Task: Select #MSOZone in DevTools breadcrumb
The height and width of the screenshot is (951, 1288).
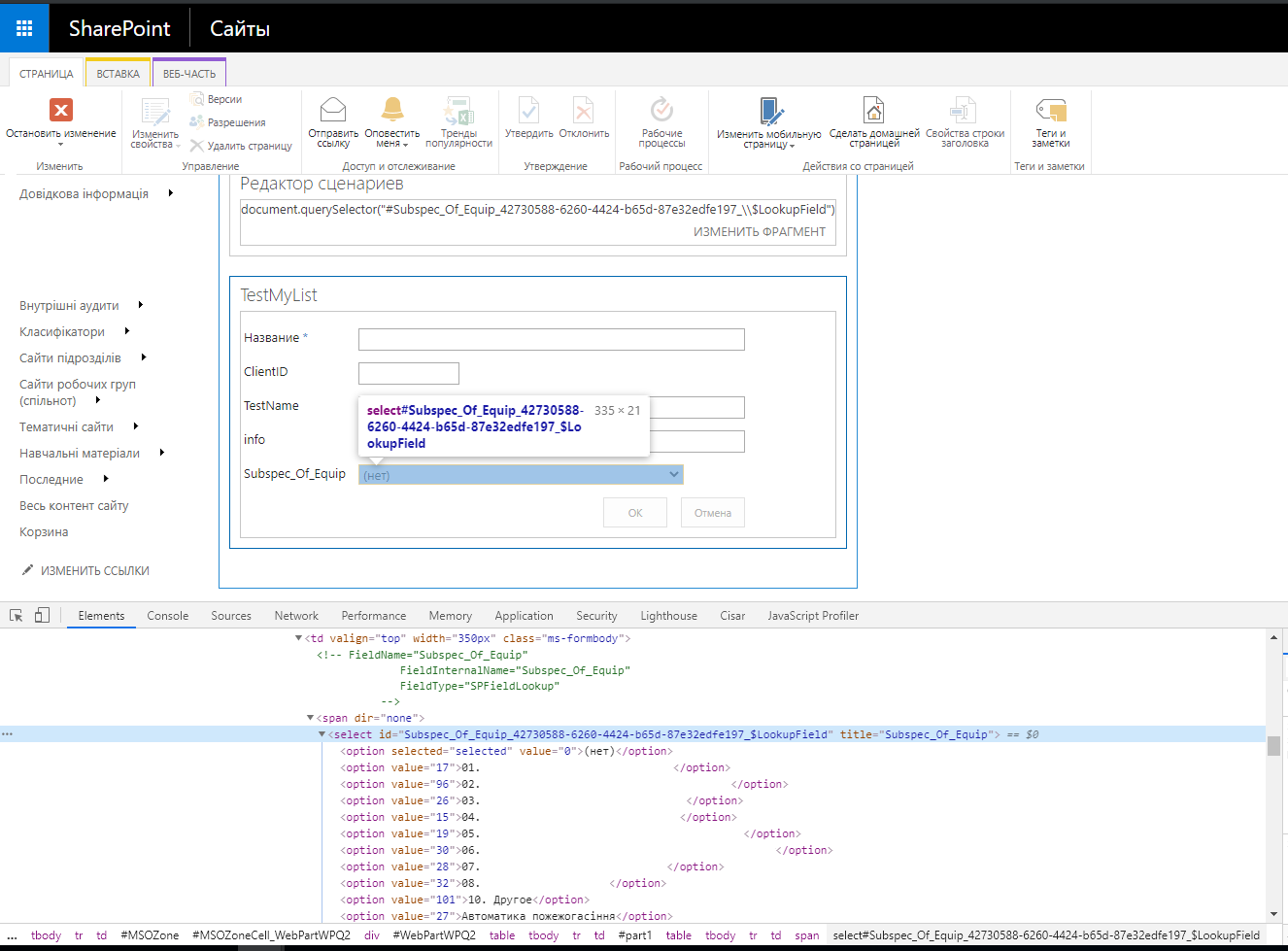Action: (x=150, y=935)
